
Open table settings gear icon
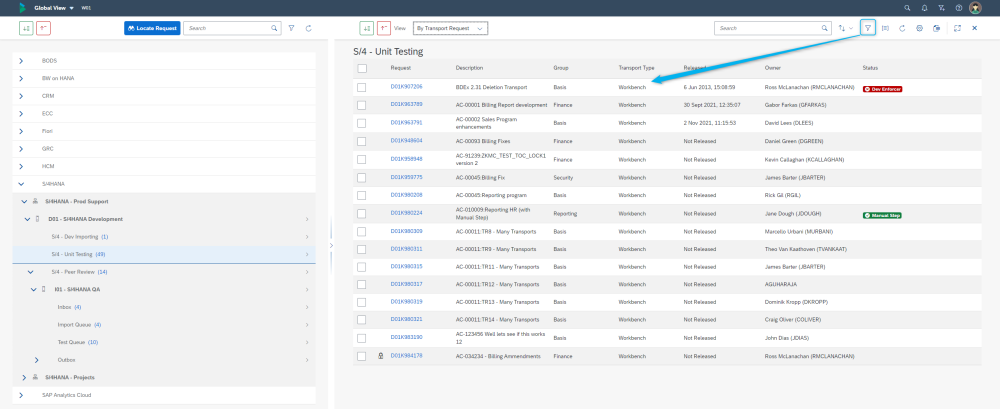[919, 28]
